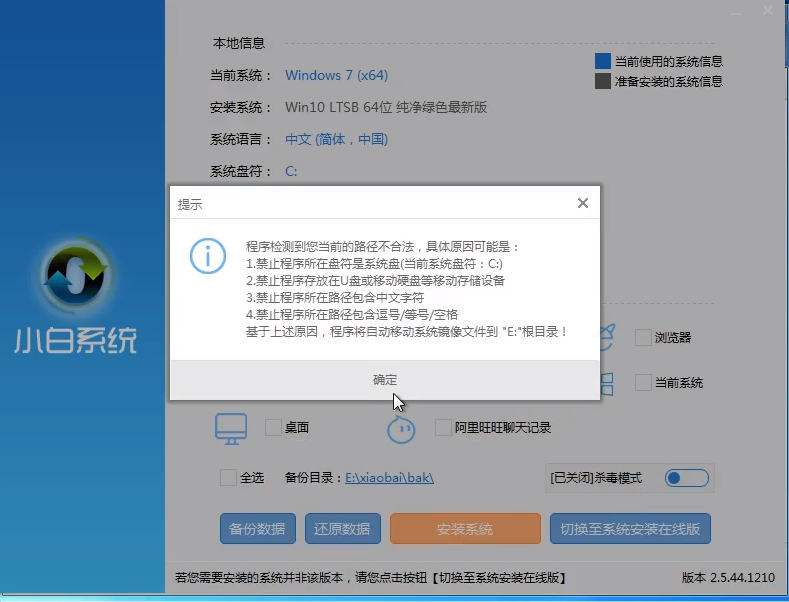Click the orange 安装系统 button
Screen dimensions: 789x602
pyautogui.click(x=464, y=529)
